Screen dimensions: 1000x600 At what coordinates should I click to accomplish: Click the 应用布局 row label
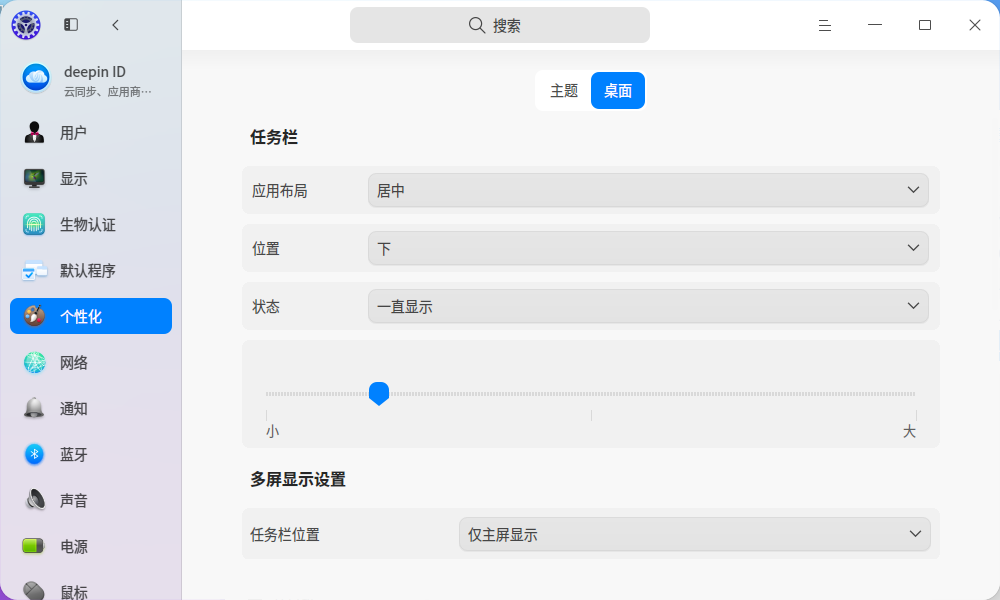coord(279,191)
